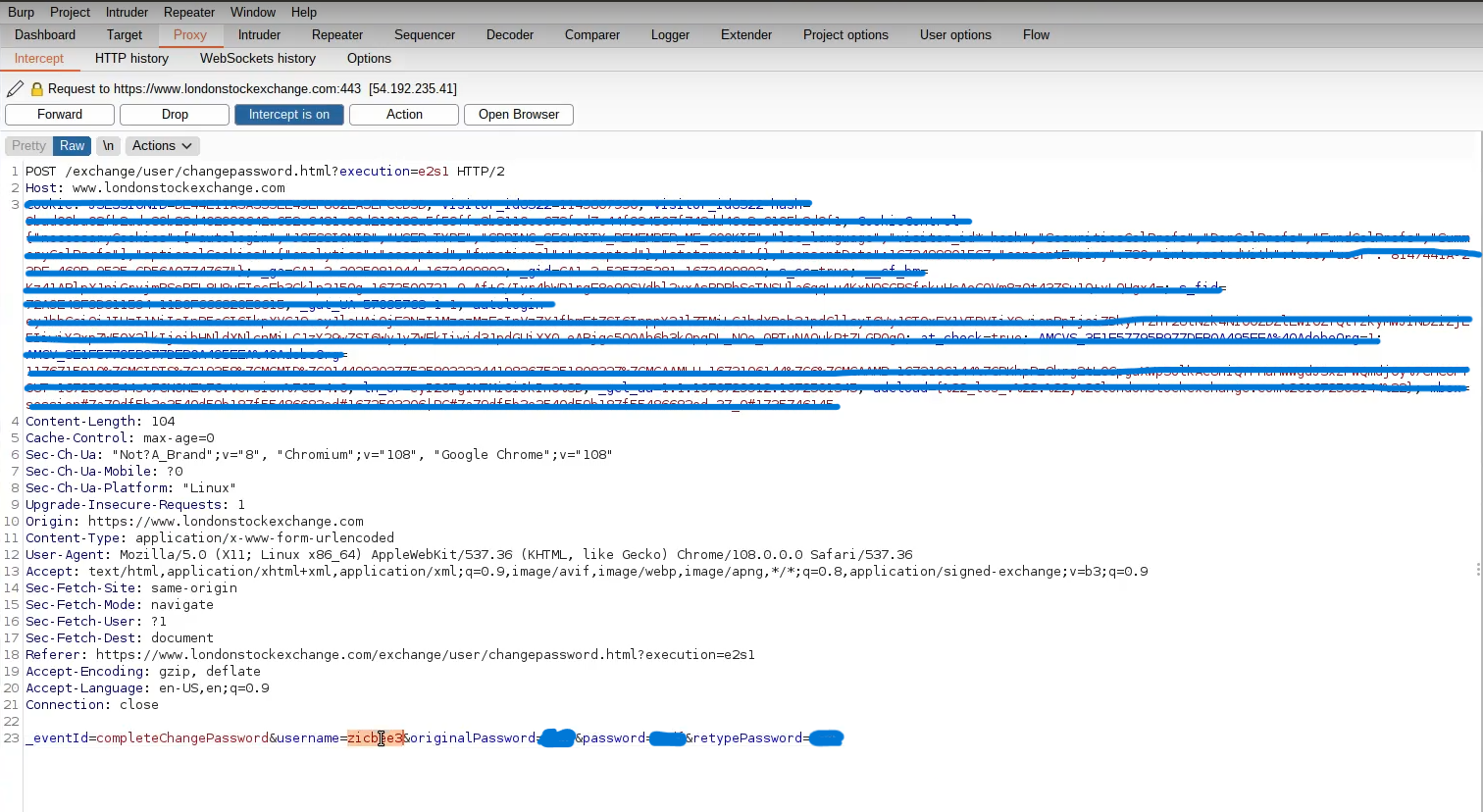Toggle the \n non-printable characters button
1483x812 pixels.
click(108, 146)
